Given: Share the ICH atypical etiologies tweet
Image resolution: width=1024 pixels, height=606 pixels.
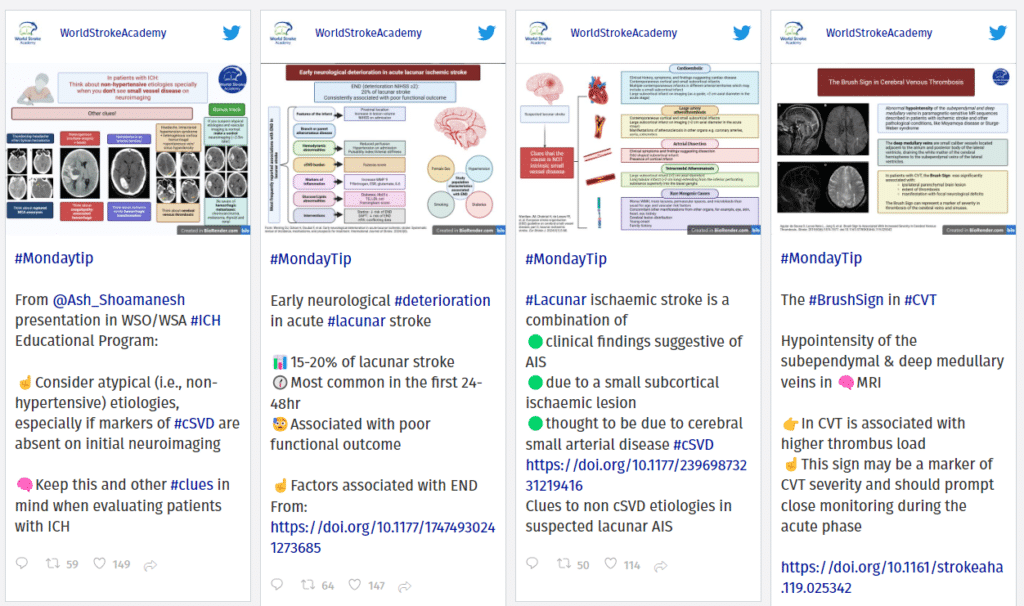Looking at the screenshot, I should point(151,565).
